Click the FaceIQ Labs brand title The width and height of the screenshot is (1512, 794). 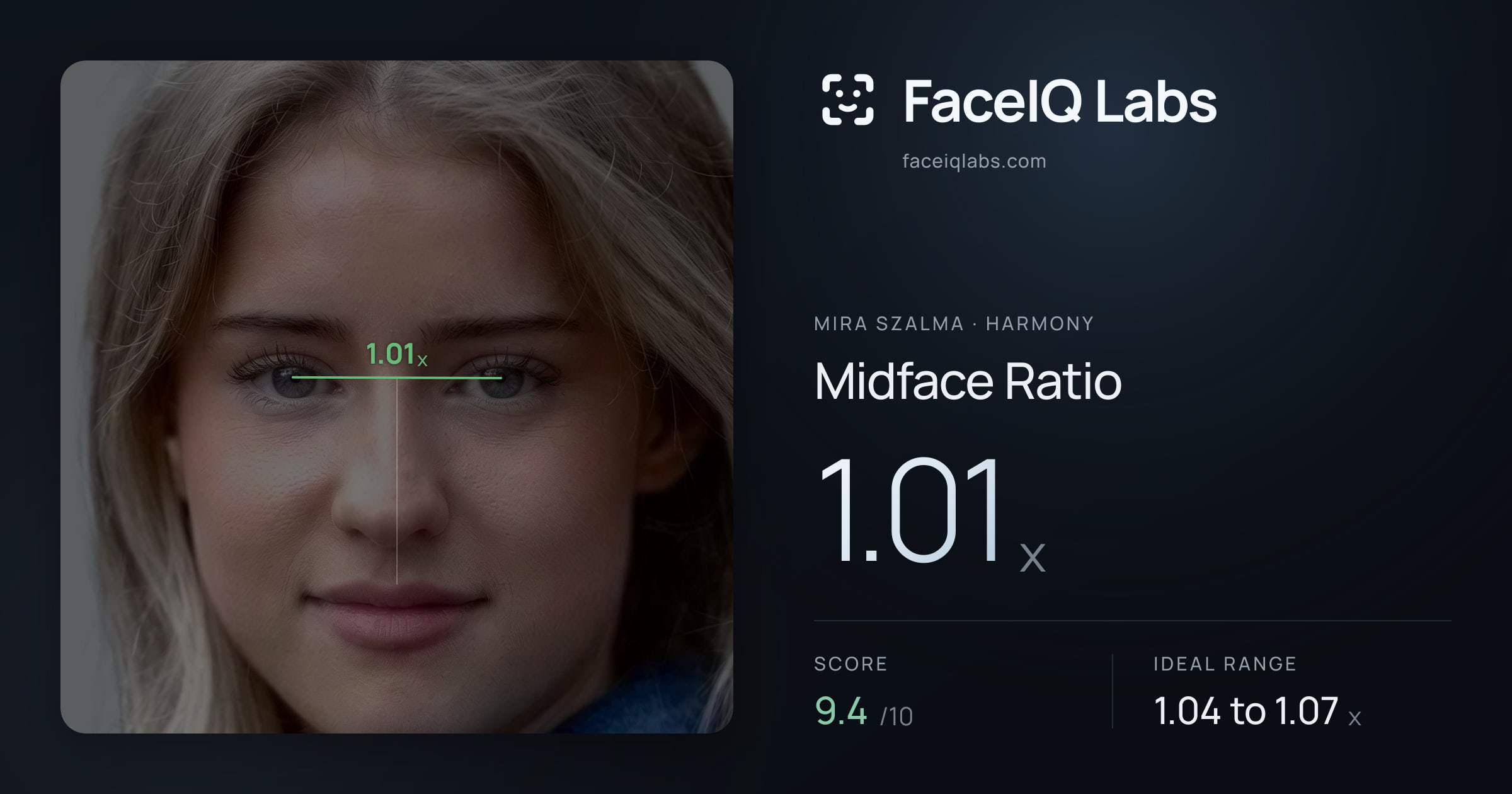[x=1060, y=101]
